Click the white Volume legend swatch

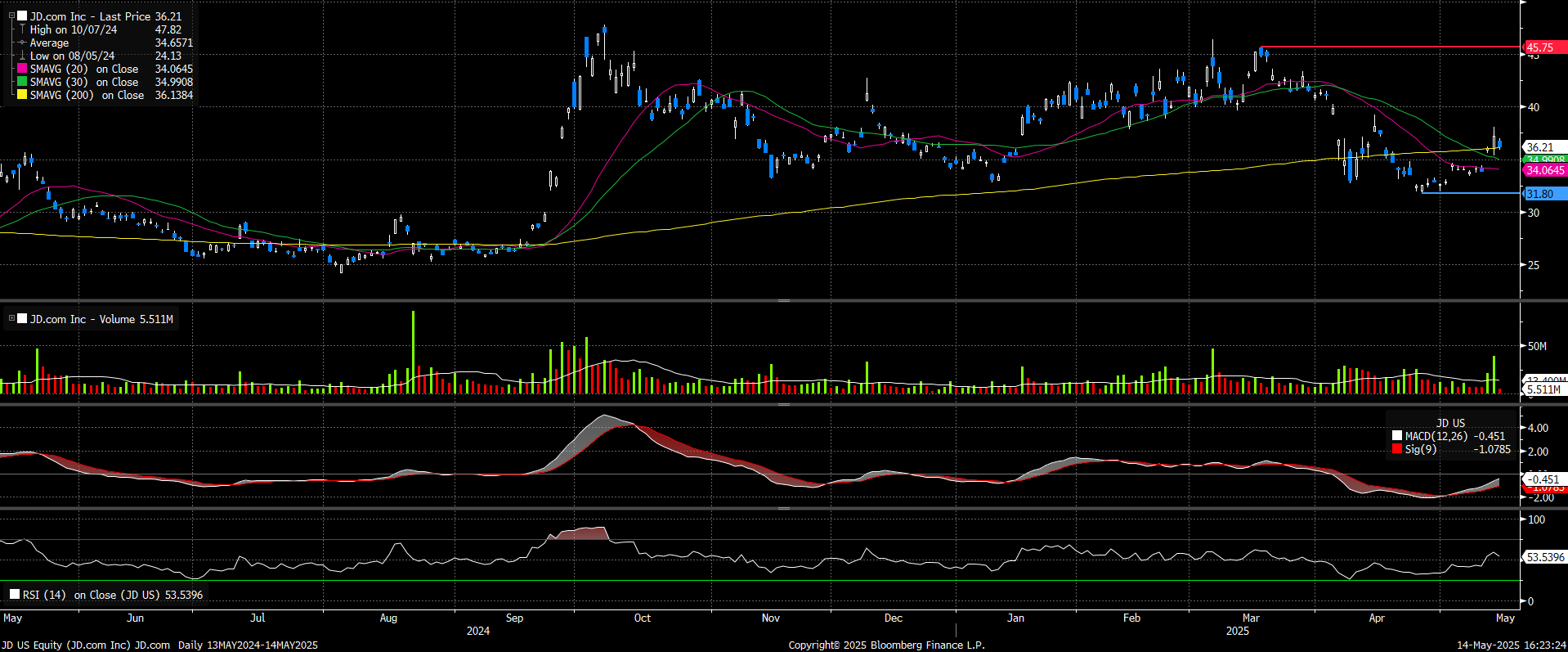pyautogui.click(x=22, y=319)
